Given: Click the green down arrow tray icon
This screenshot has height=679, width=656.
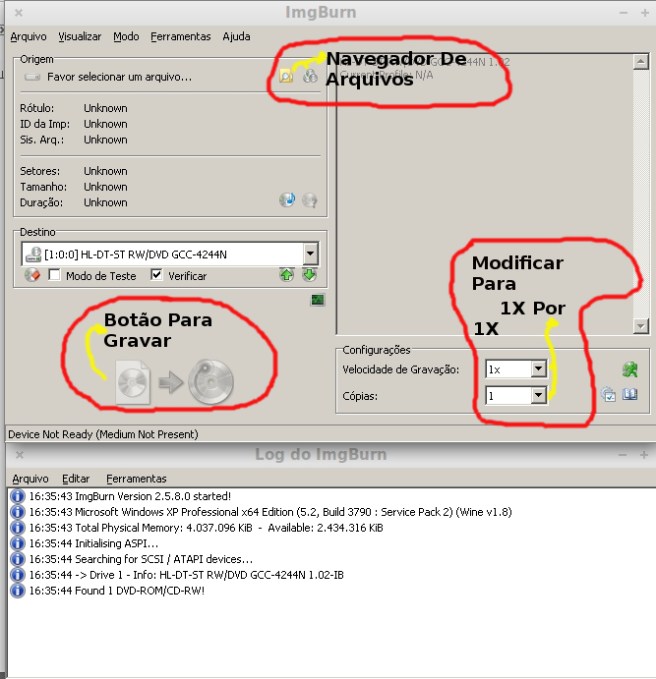Looking at the screenshot, I should point(309,275).
